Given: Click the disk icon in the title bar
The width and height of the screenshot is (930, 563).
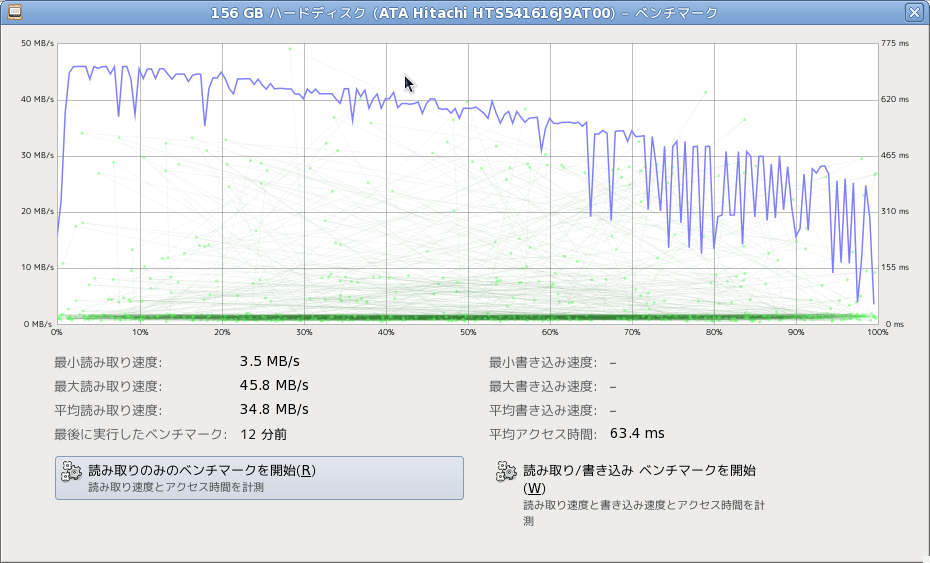Looking at the screenshot, I should 15,12.
